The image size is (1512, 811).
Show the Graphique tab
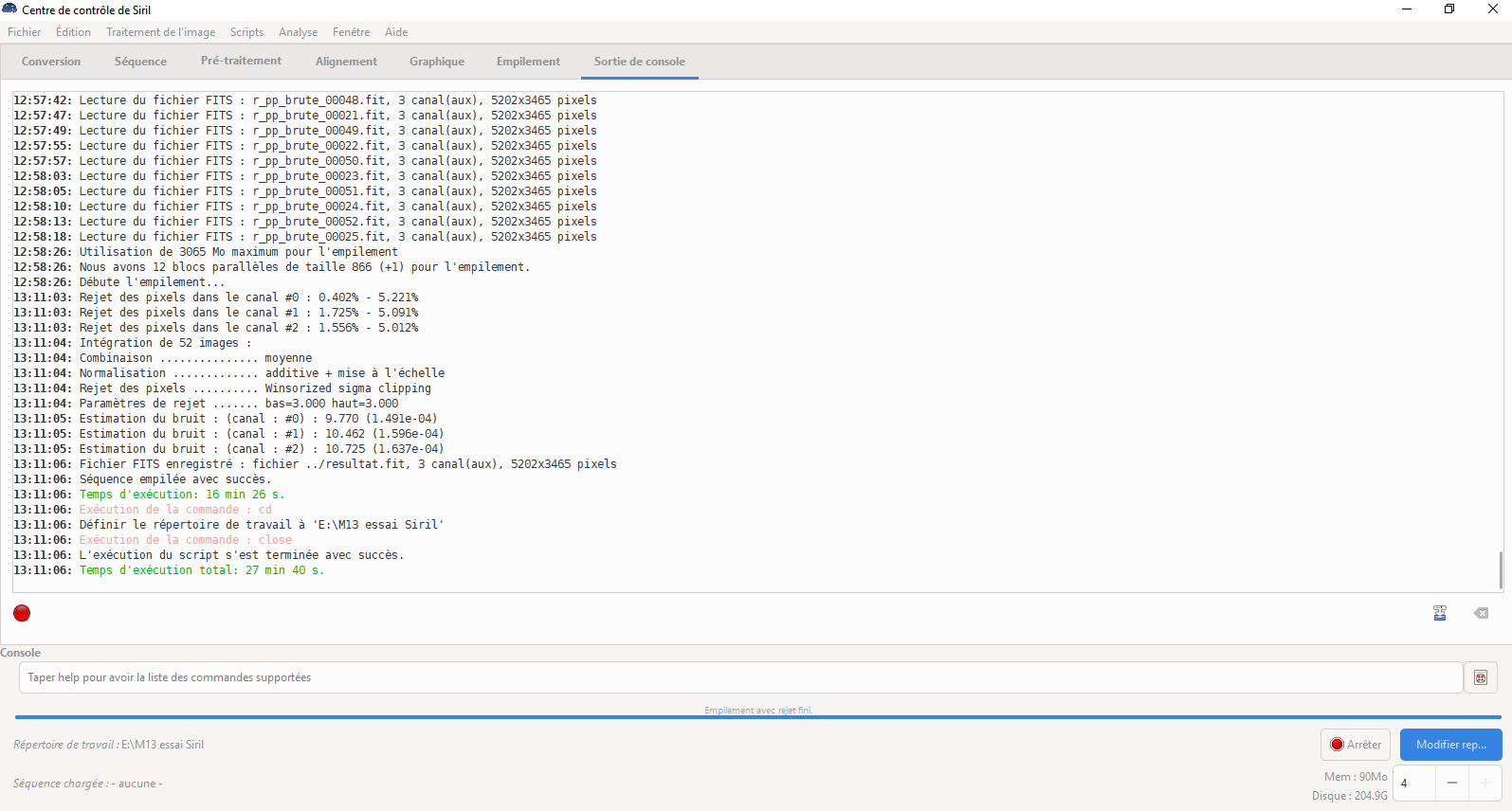(437, 62)
